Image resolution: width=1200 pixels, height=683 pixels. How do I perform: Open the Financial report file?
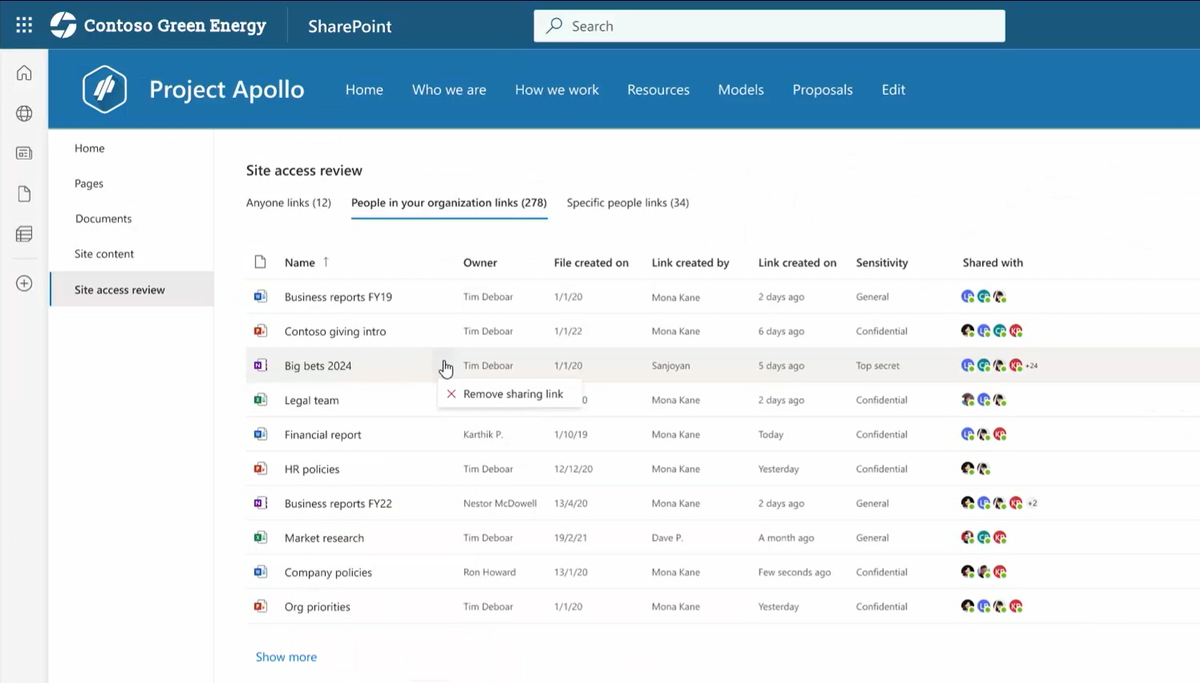point(322,435)
